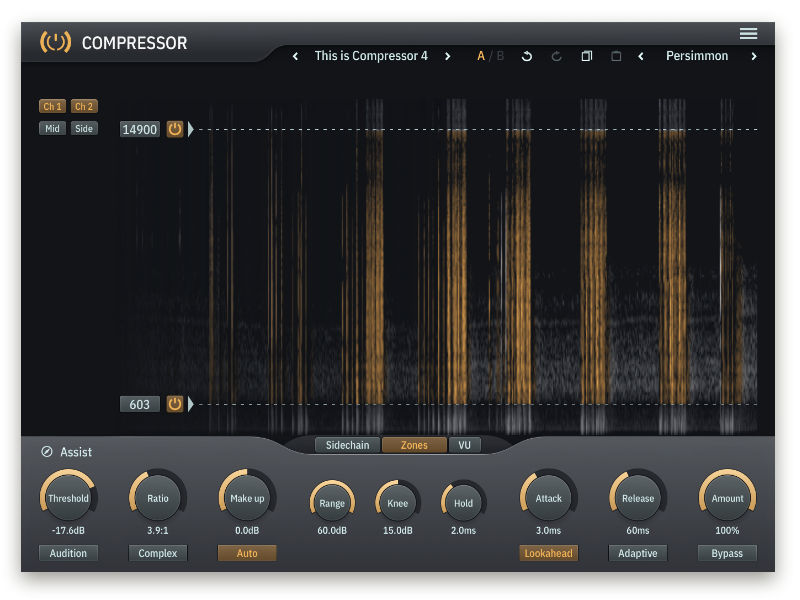Toggle power icon for 603 zone

pos(174,404)
